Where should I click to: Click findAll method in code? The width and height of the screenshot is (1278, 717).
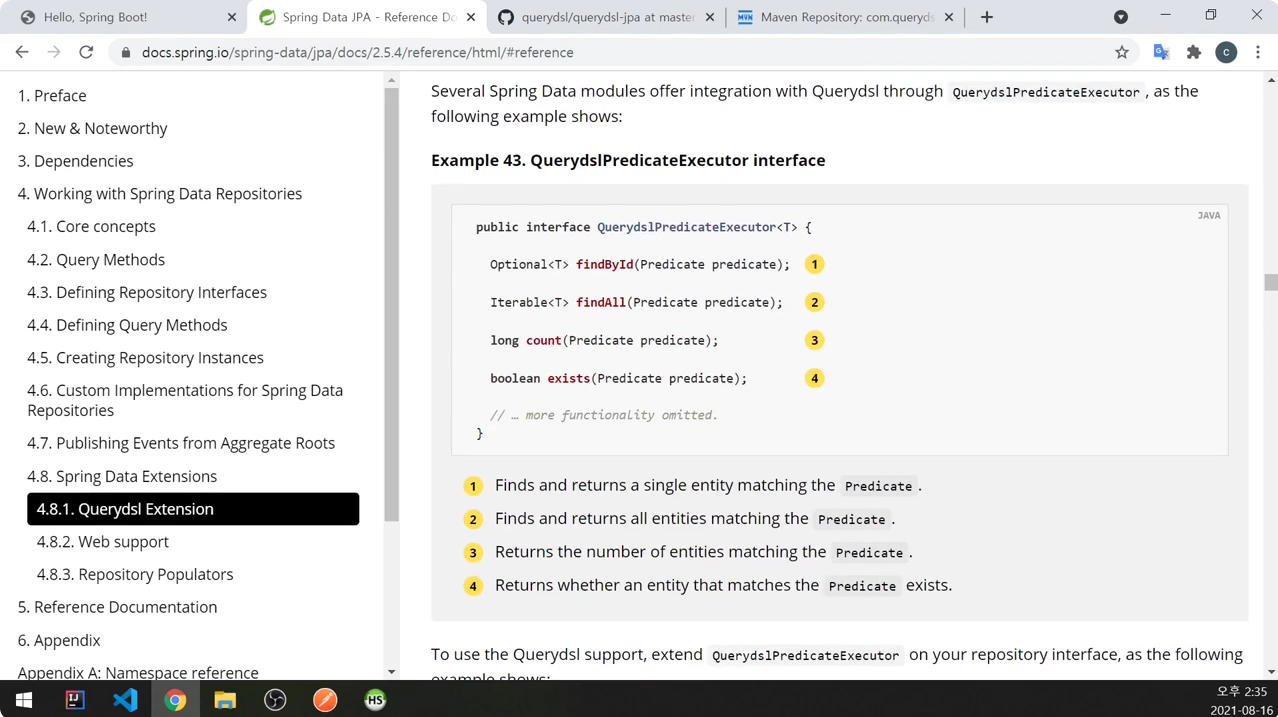[x=601, y=303]
